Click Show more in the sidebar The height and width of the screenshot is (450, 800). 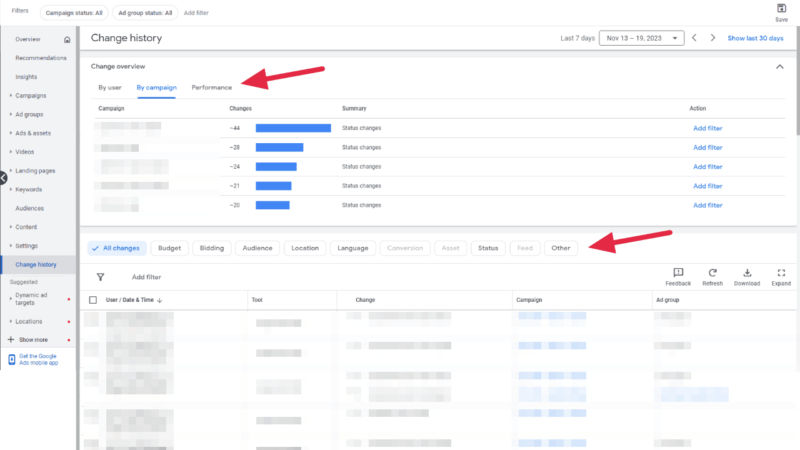(x=33, y=340)
